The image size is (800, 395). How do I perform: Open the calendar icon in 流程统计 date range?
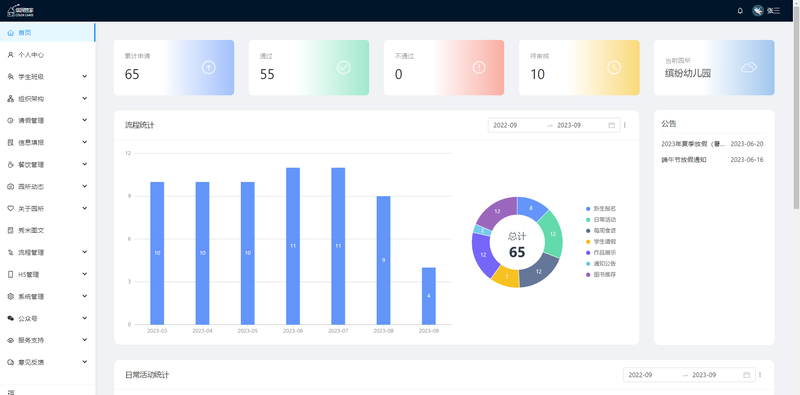pos(611,125)
